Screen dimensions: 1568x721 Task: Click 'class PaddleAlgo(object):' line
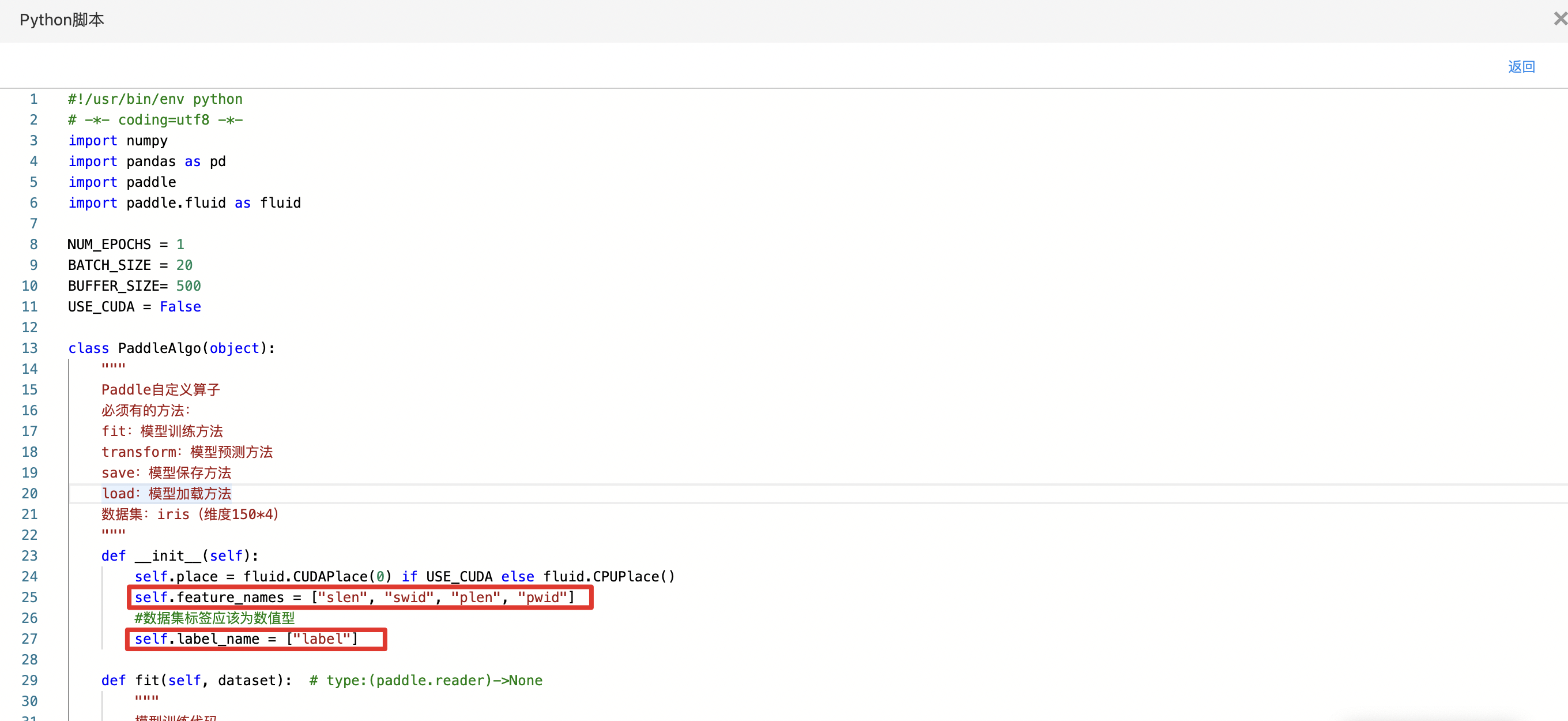click(x=172, y=348)
